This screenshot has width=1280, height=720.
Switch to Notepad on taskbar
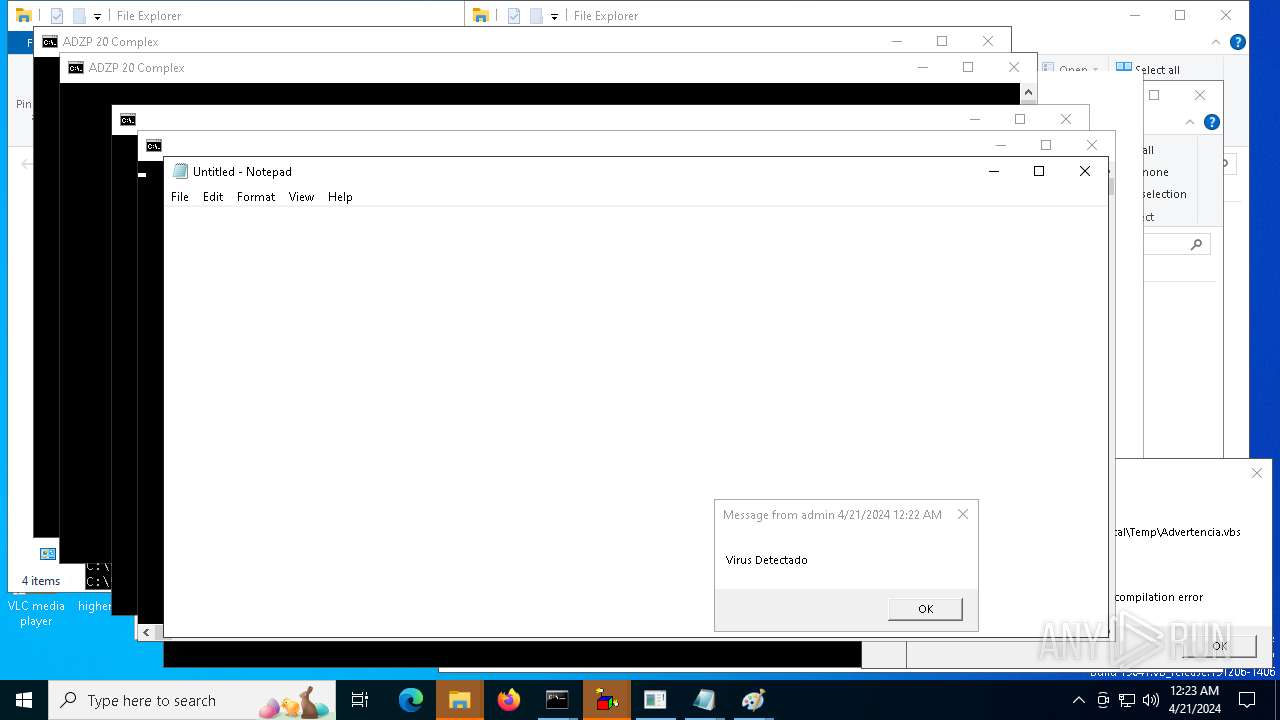point(704,700)
